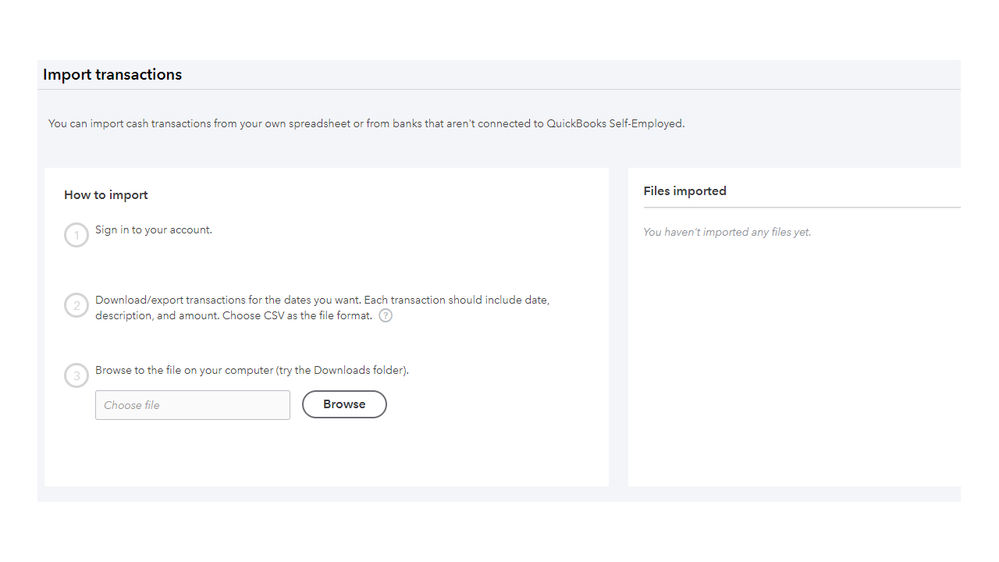Click the How to import heading
The image size is (999, 562).
tap(106, 195)
